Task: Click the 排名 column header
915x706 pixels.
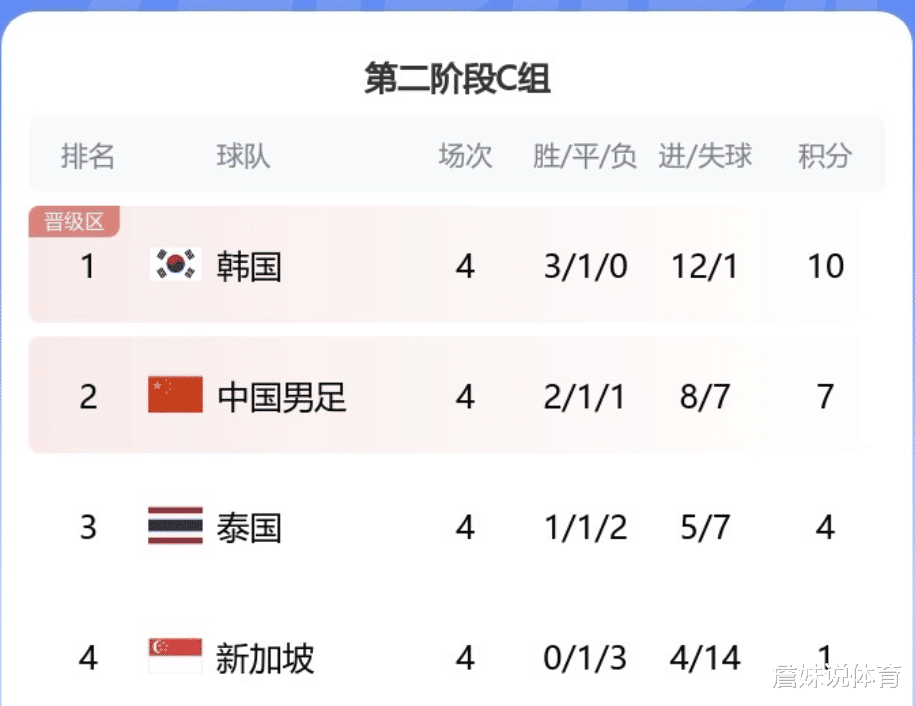Action: [x=88, y=156]
